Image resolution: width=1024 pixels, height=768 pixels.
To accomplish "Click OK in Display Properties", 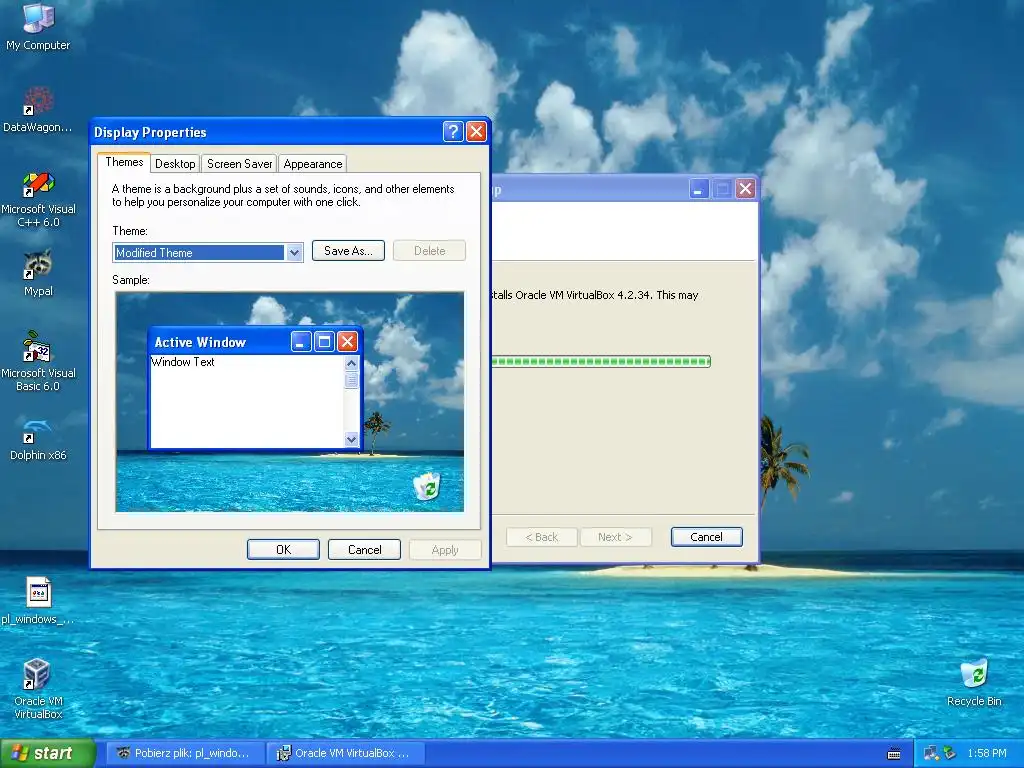I will (x=283, y=549).
